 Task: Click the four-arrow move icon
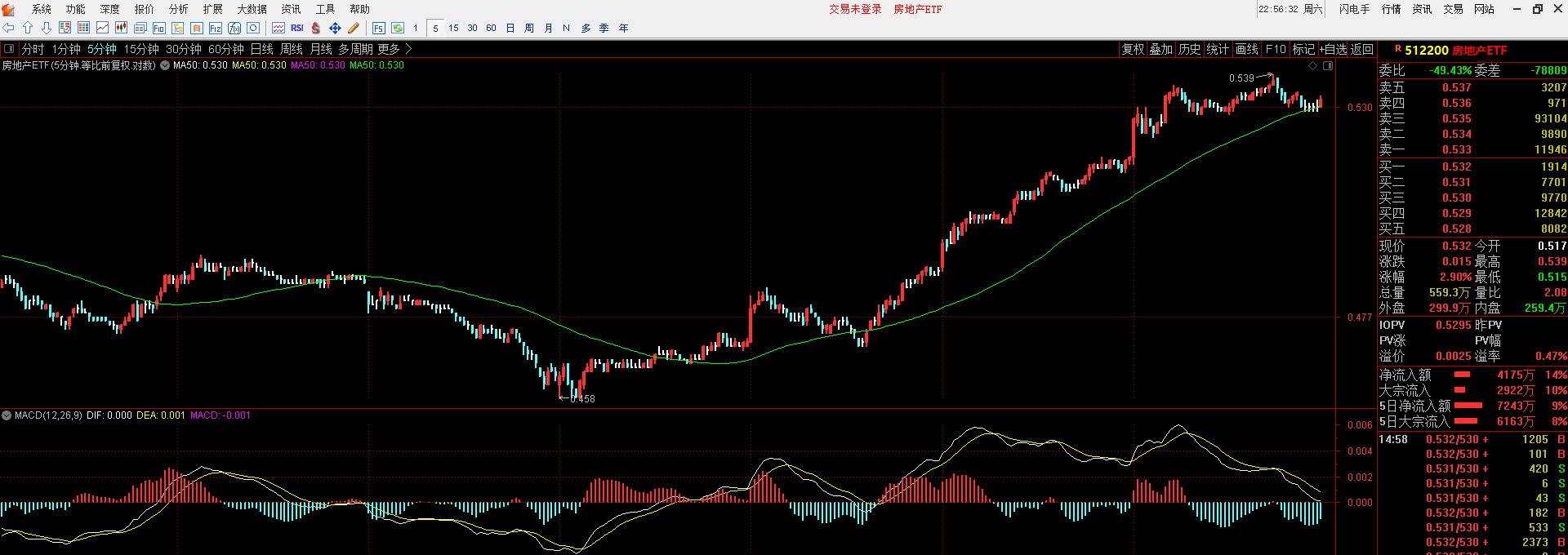(335, 28)
